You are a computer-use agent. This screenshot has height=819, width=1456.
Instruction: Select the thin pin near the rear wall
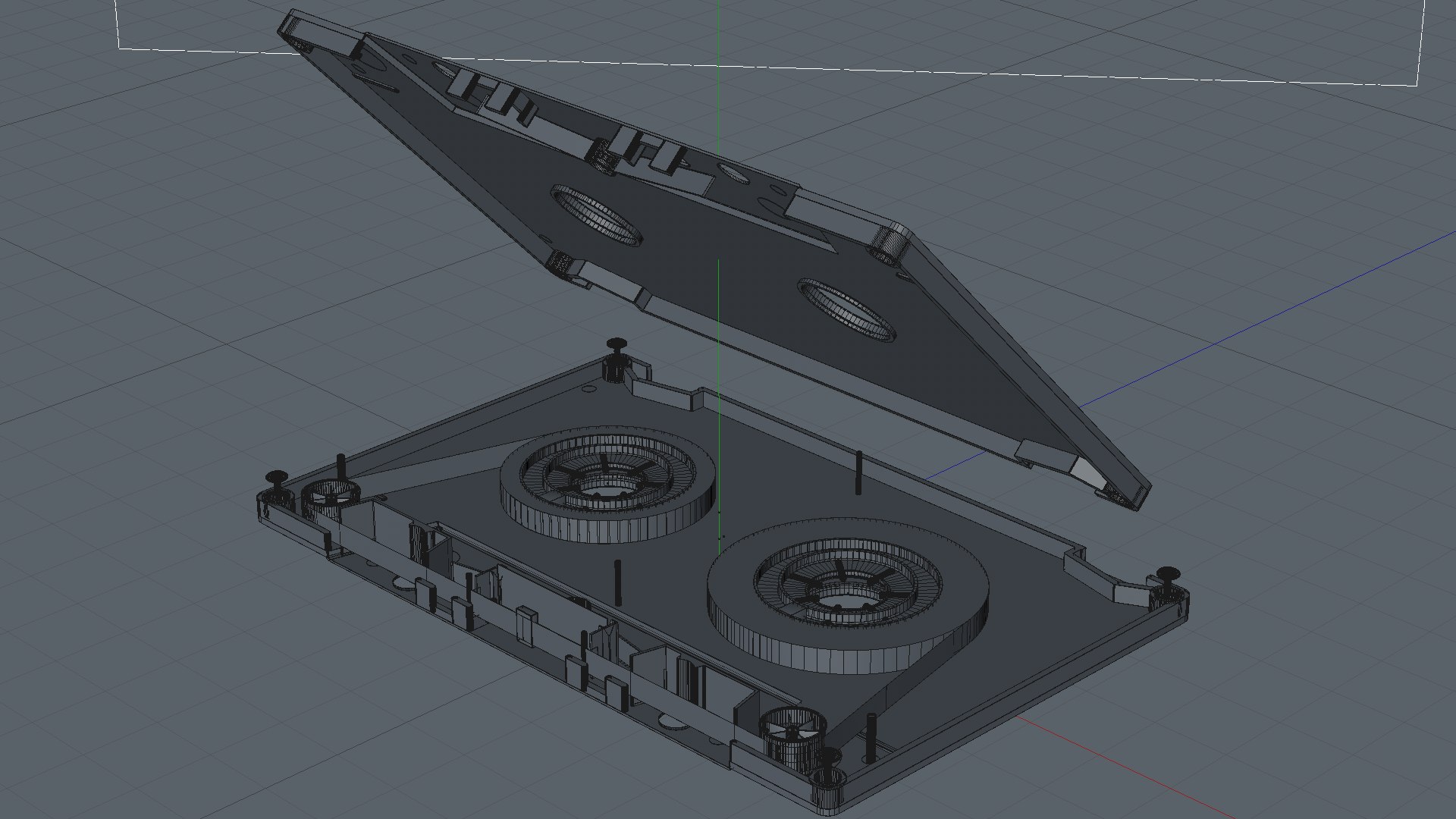coord(858,472)
